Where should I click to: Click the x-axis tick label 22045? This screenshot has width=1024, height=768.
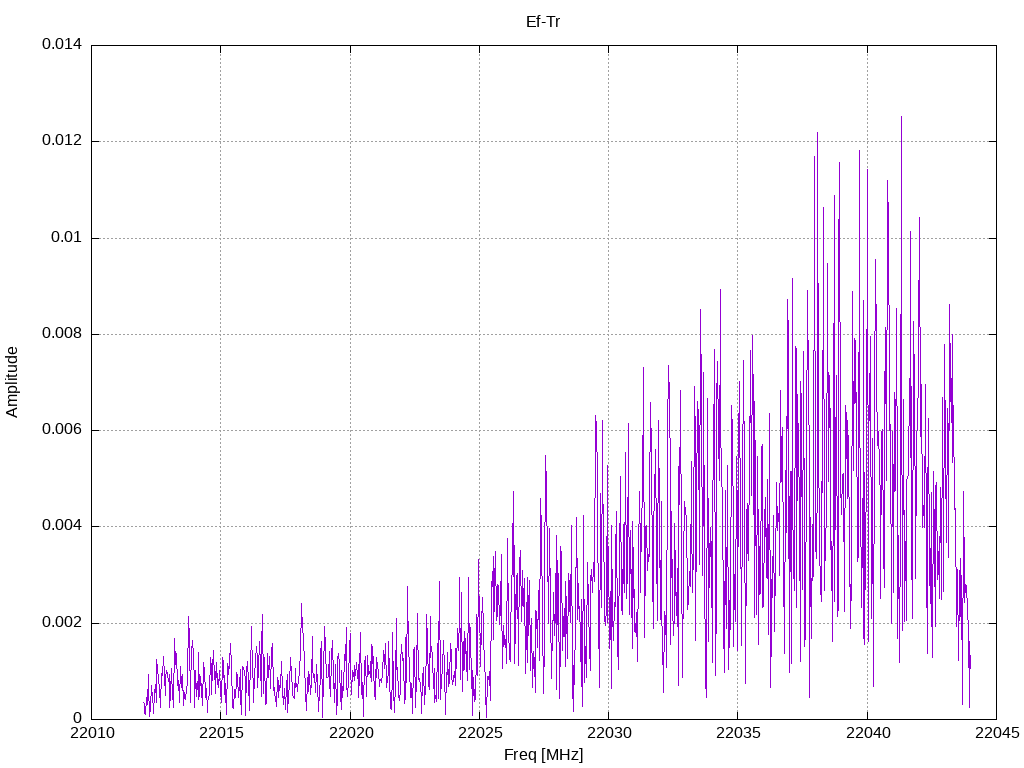point(997,733)
